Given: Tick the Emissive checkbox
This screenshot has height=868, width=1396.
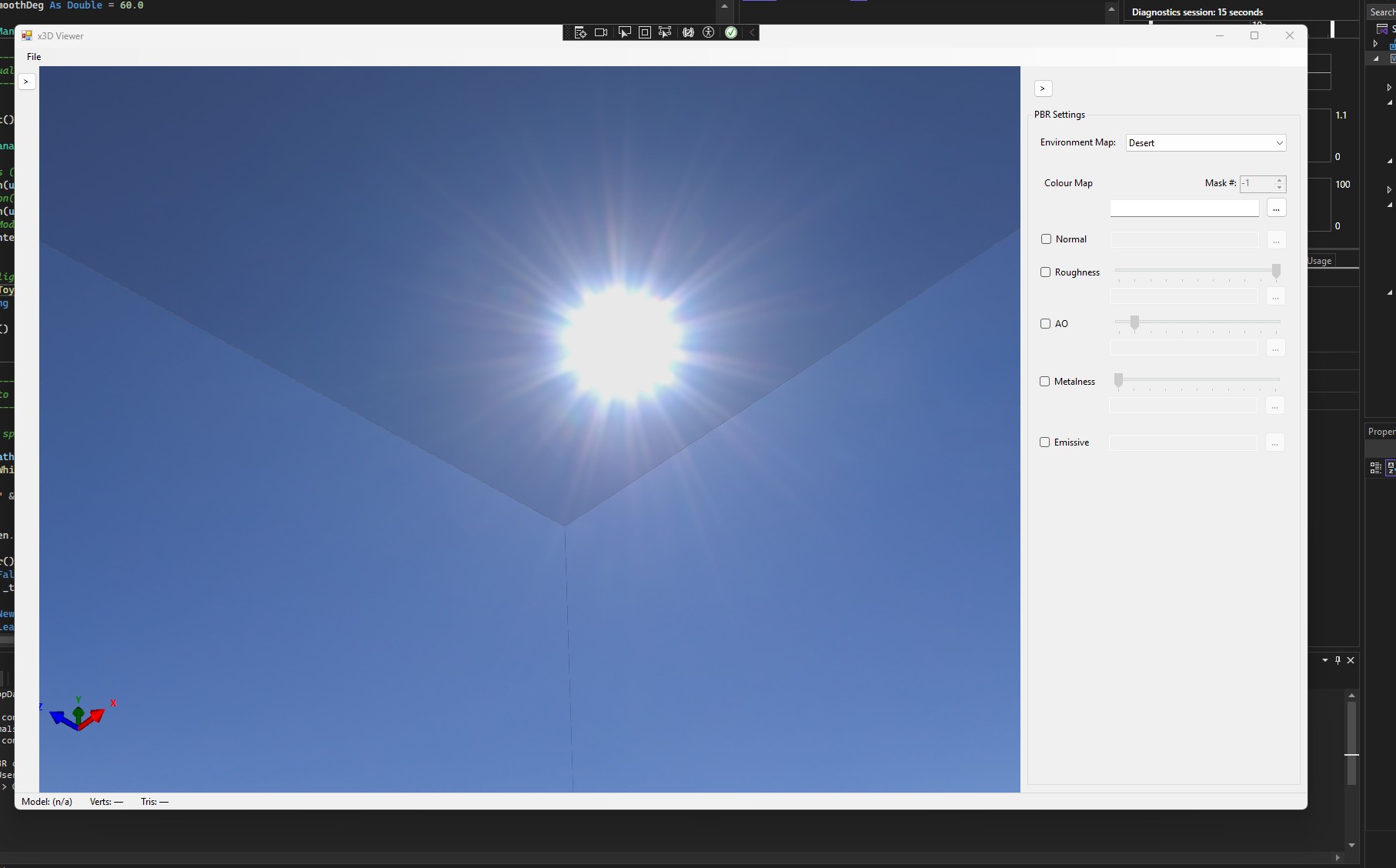Looking at the screenshot, I should (x=1044, y=442).
